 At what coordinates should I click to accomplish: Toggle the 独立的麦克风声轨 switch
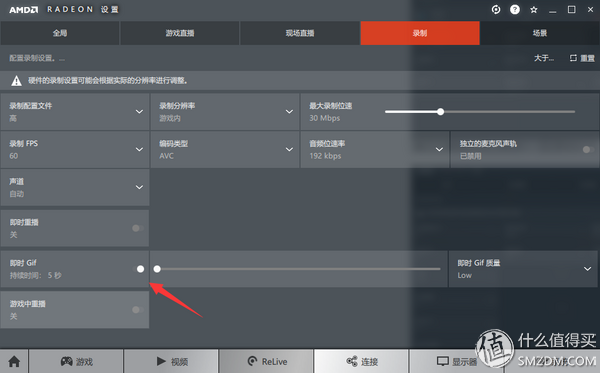coord(588,150)
